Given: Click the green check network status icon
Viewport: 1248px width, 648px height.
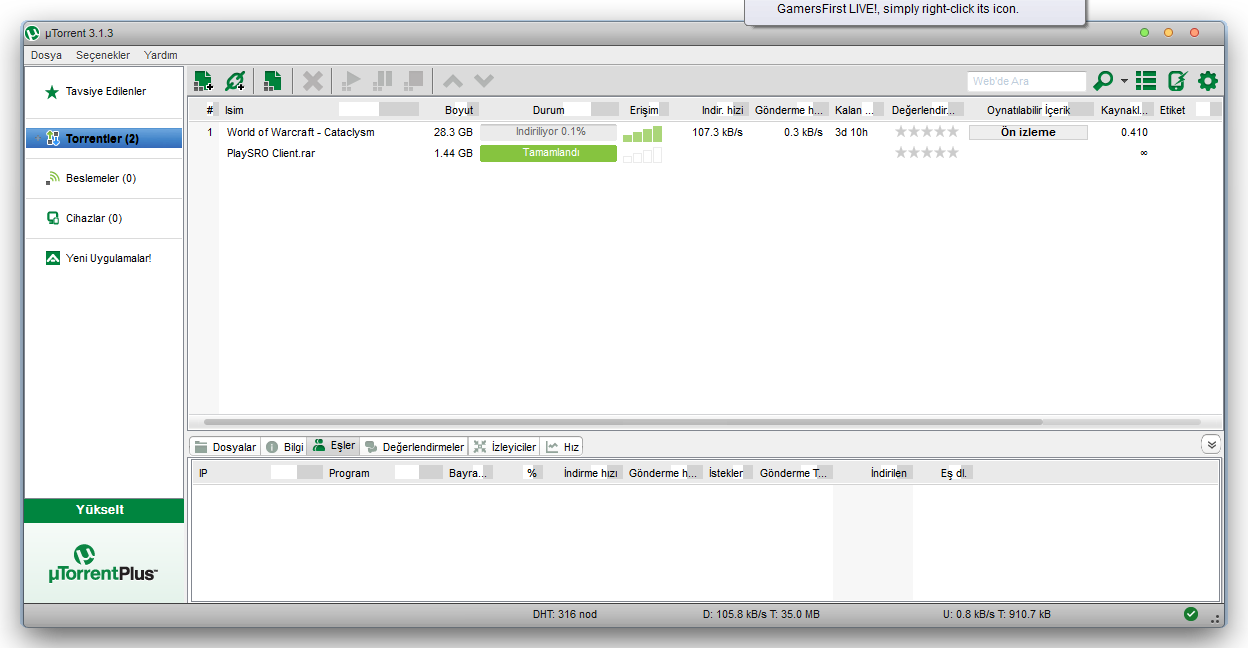Looking at the screenshot, I should 1191,614.
